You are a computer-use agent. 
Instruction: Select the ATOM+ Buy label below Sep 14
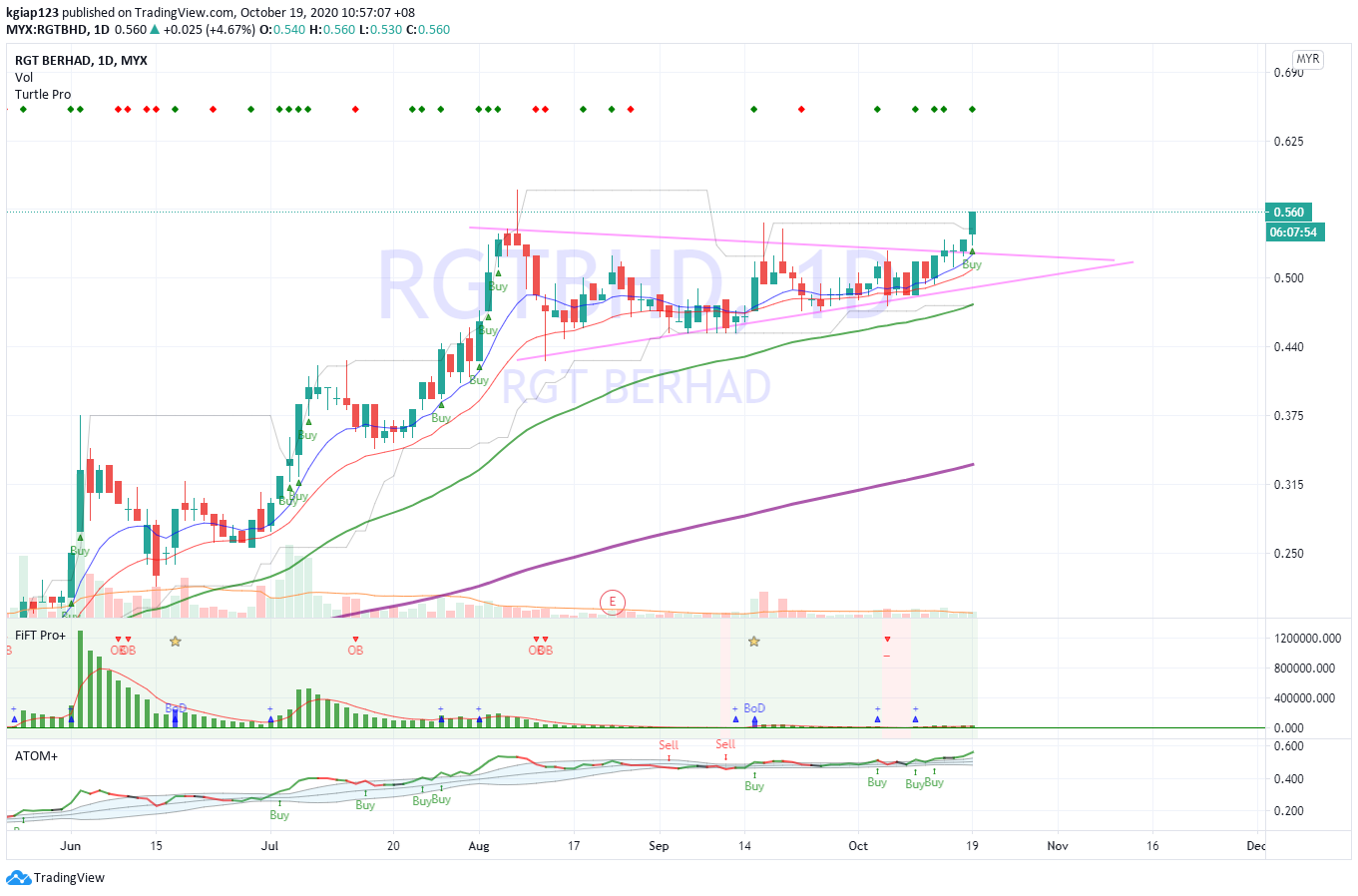[x=754, y=786]
